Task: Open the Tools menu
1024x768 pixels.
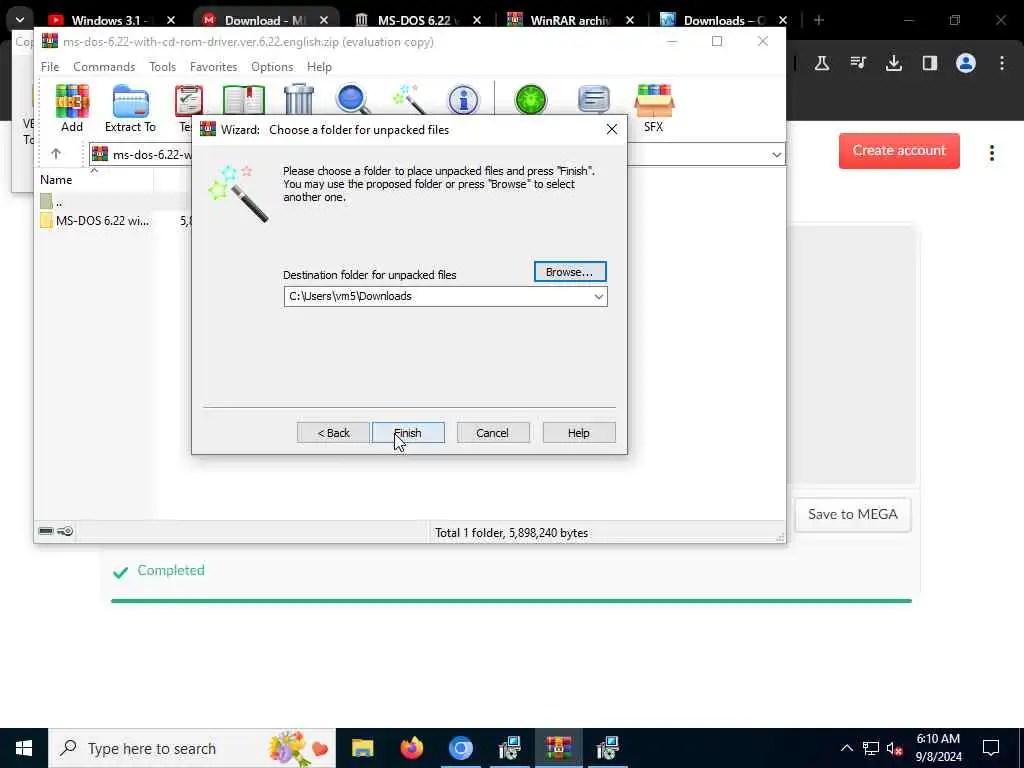Action: 162,67
